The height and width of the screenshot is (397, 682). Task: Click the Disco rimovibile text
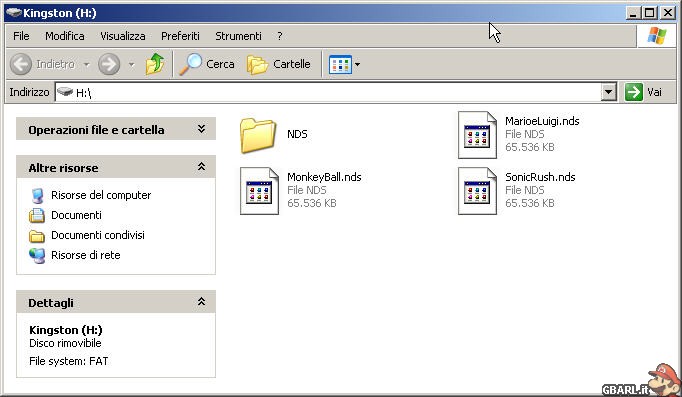[65, 343]
